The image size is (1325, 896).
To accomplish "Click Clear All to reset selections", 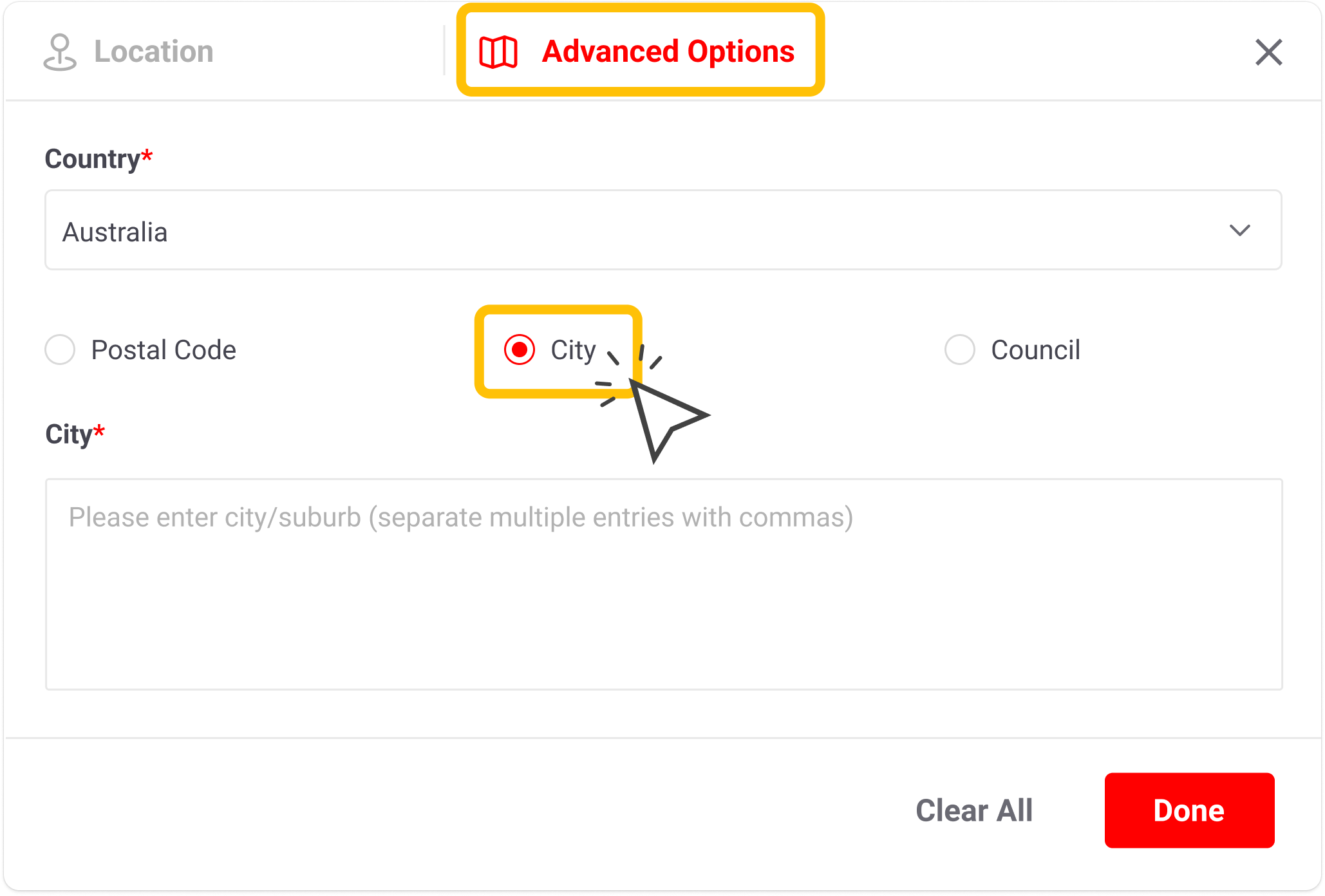I will (974, 810).
